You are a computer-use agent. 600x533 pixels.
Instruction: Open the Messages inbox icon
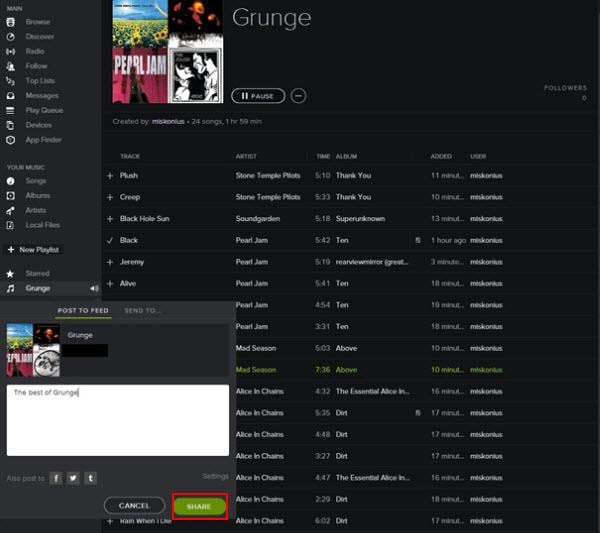pyautogui.click(x=10, y=96)
